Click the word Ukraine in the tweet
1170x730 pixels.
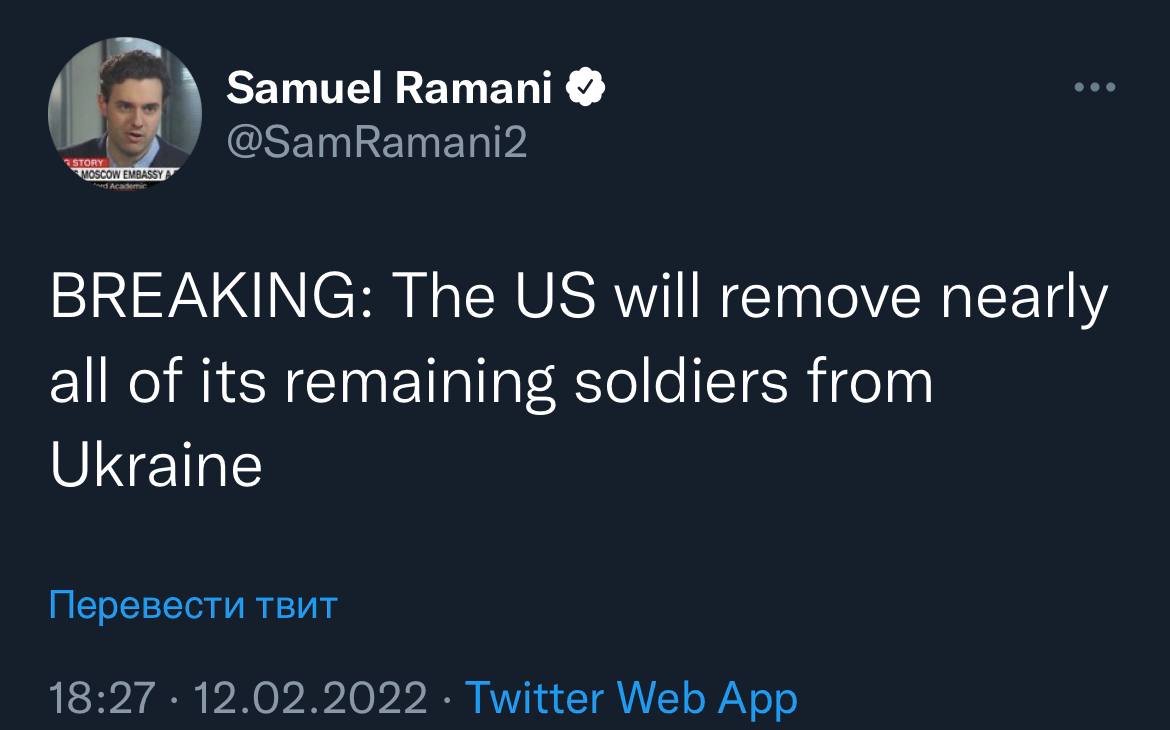[x=156, y=464]
